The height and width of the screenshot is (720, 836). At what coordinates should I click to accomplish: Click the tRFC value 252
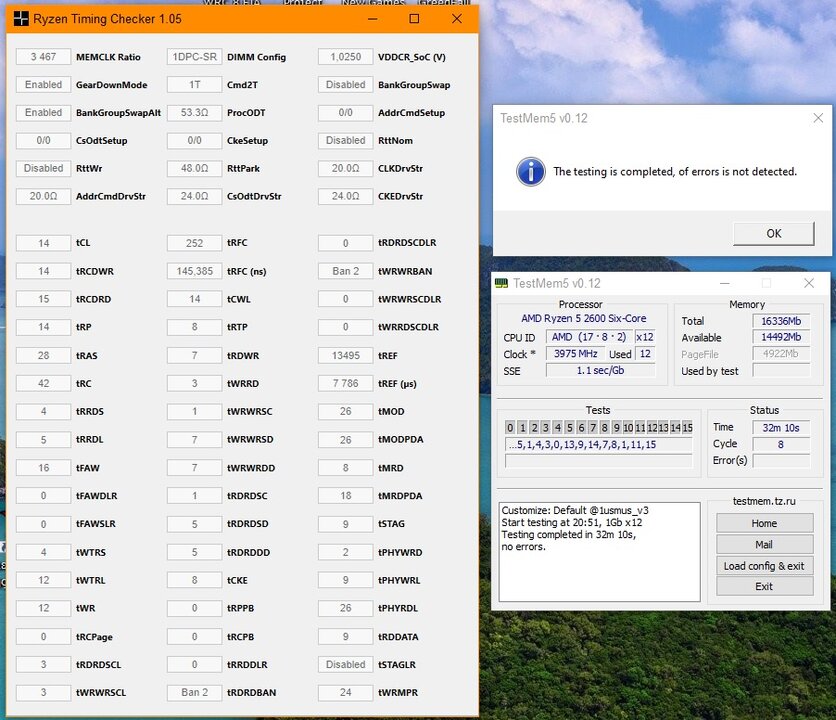(195, 243)
